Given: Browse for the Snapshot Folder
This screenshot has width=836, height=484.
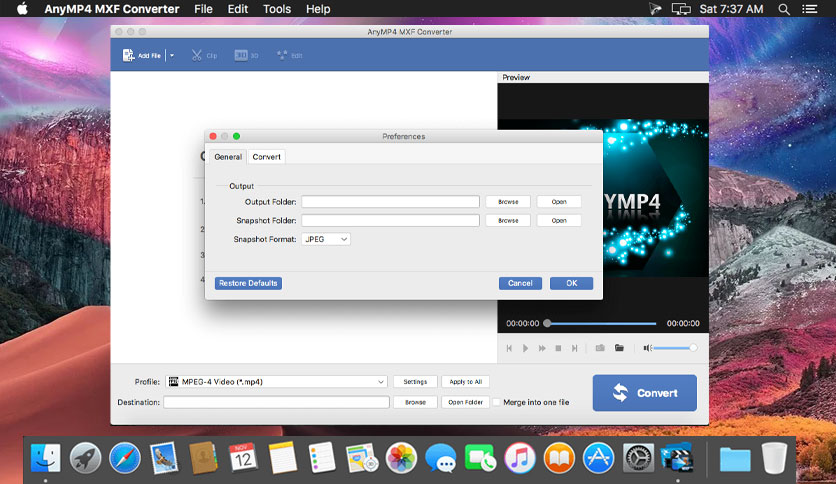Looking at the screenshot, I should point(508,220).
